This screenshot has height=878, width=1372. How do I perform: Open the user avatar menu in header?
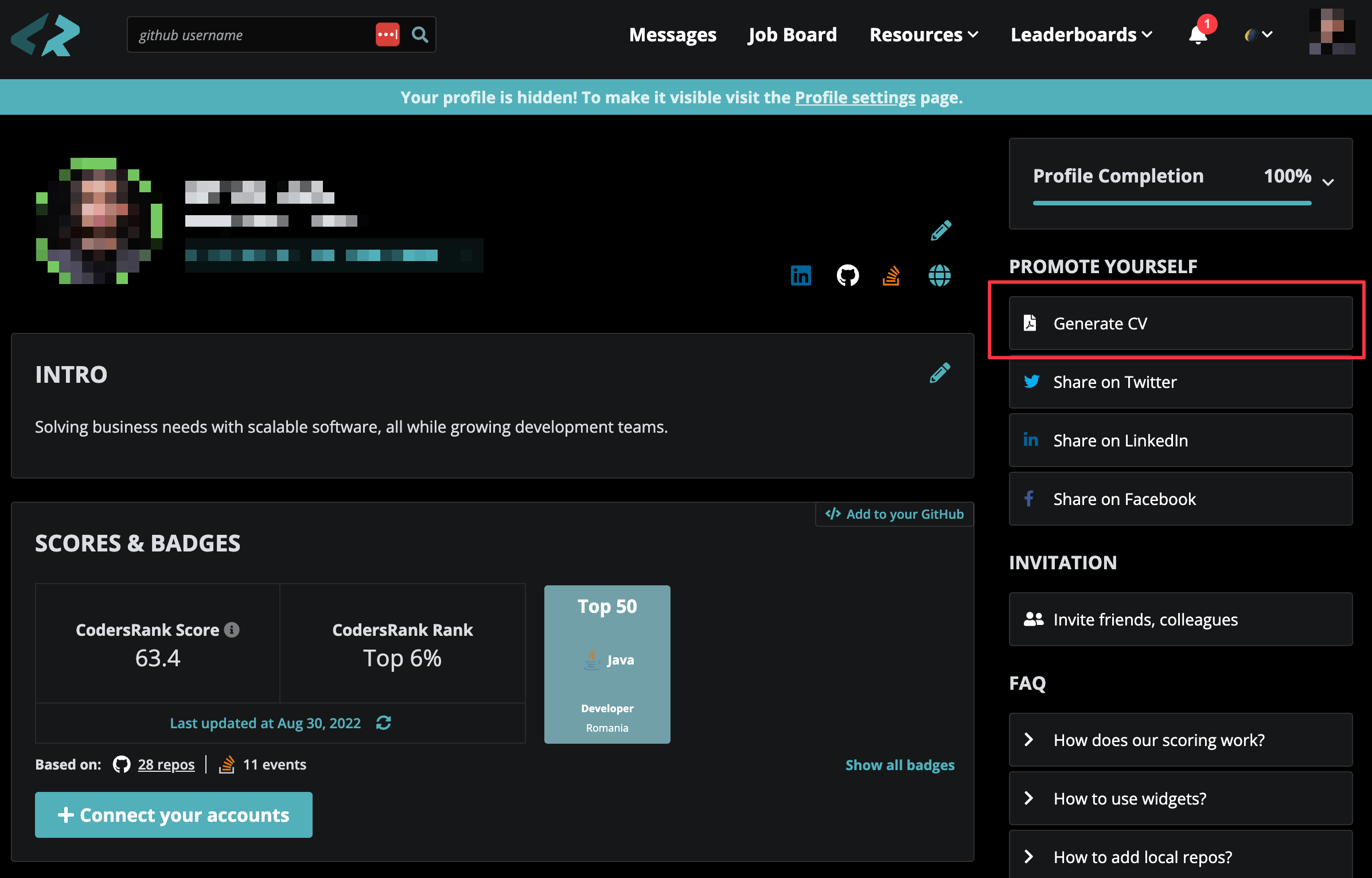(x=1332, y=32)
